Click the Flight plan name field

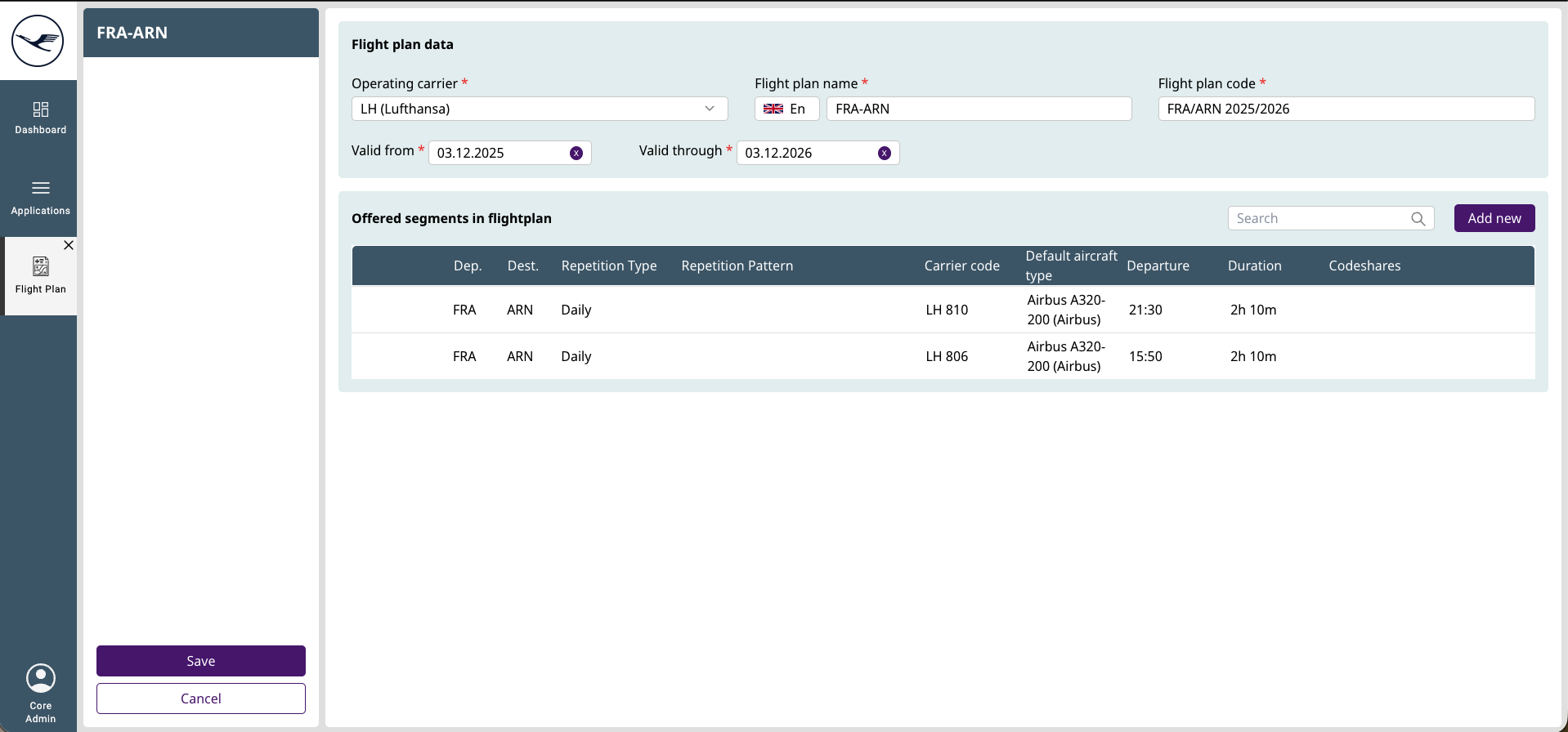click(979, 109)
